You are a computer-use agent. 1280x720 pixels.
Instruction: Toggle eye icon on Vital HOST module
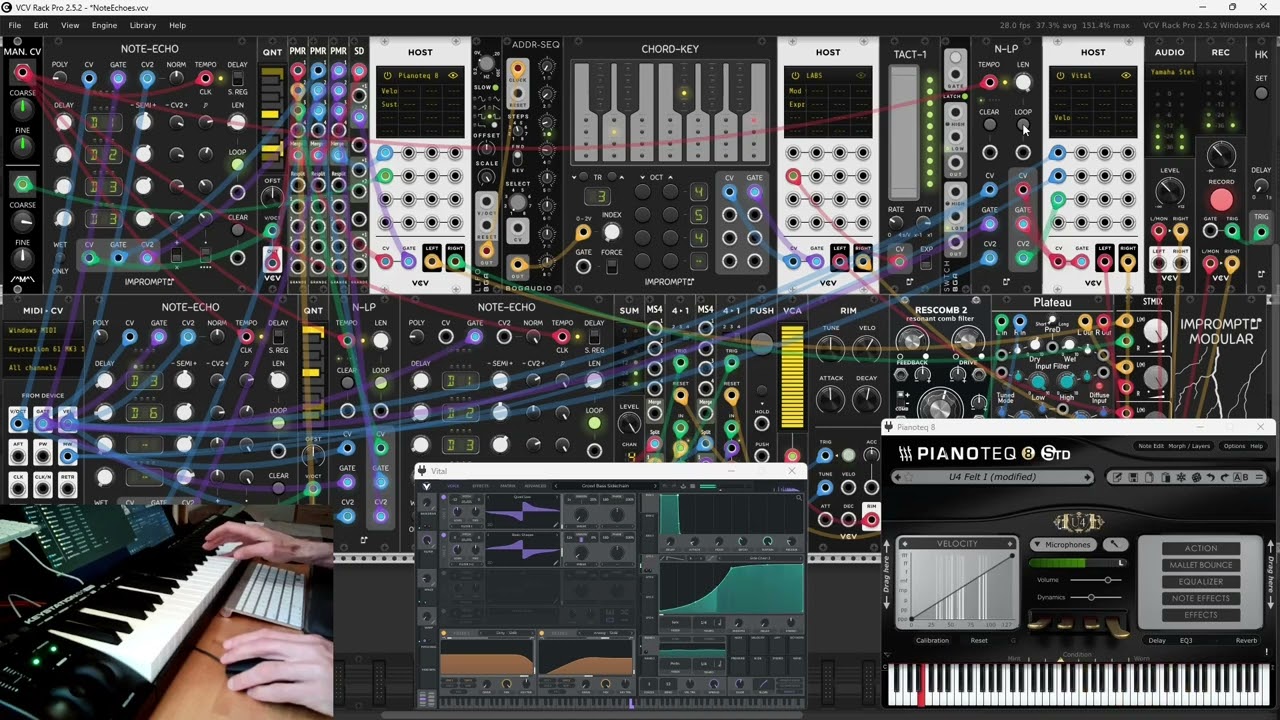1126,75
